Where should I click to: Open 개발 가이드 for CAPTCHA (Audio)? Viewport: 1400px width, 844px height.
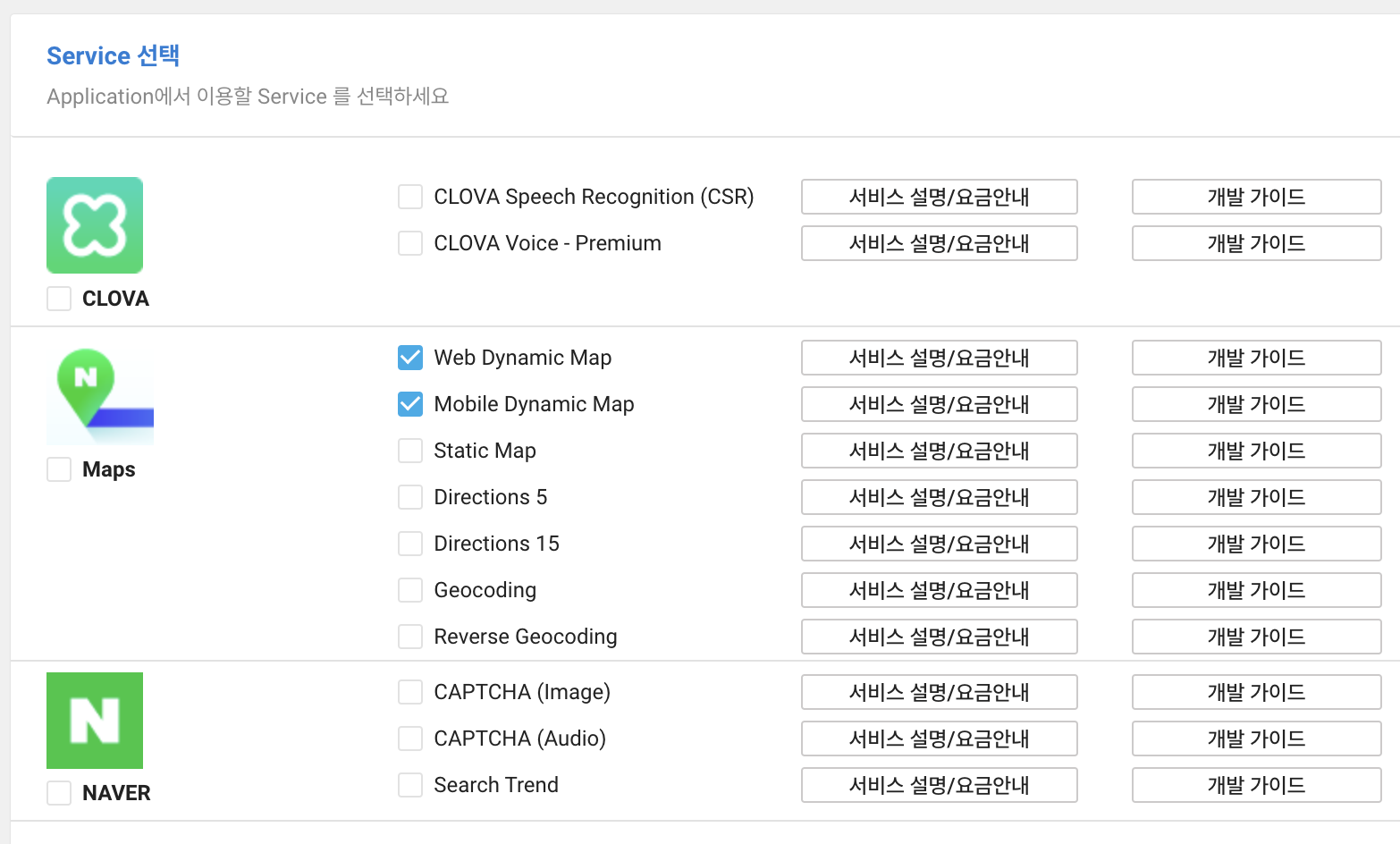[x=1257, y=738]
